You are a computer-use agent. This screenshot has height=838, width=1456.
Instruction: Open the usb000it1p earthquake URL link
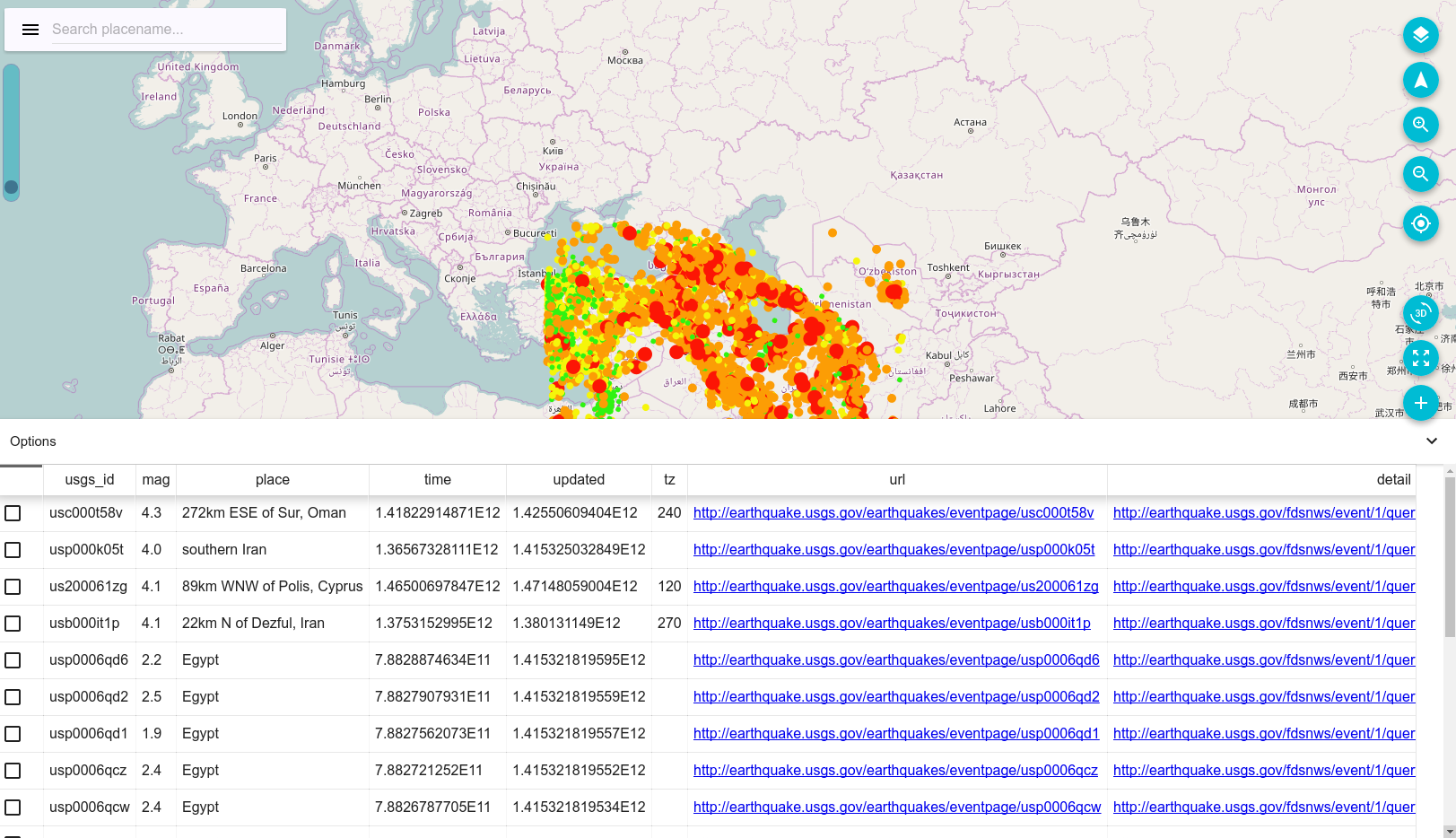point(892,624)
